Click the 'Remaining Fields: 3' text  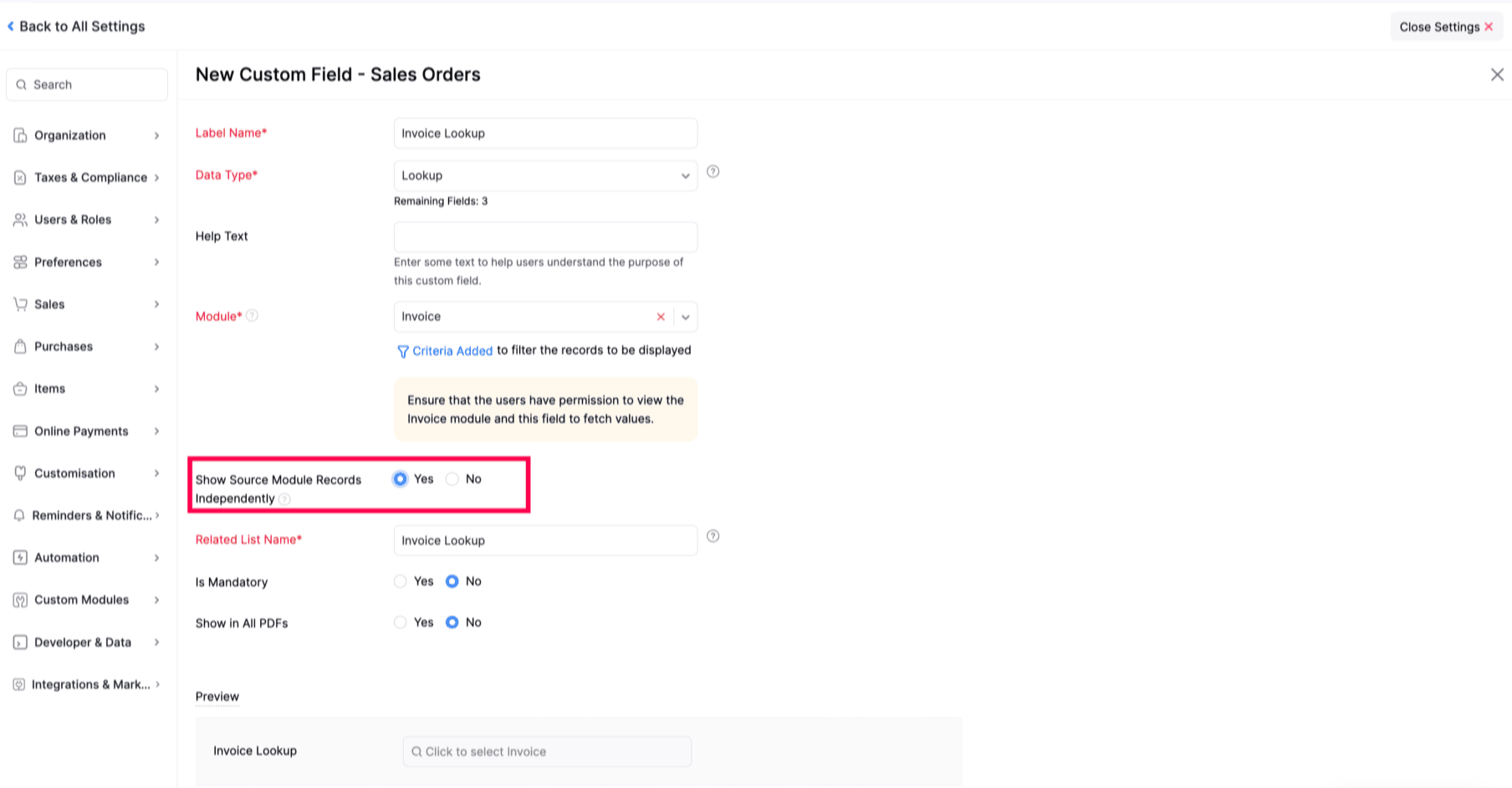point(441,201)
